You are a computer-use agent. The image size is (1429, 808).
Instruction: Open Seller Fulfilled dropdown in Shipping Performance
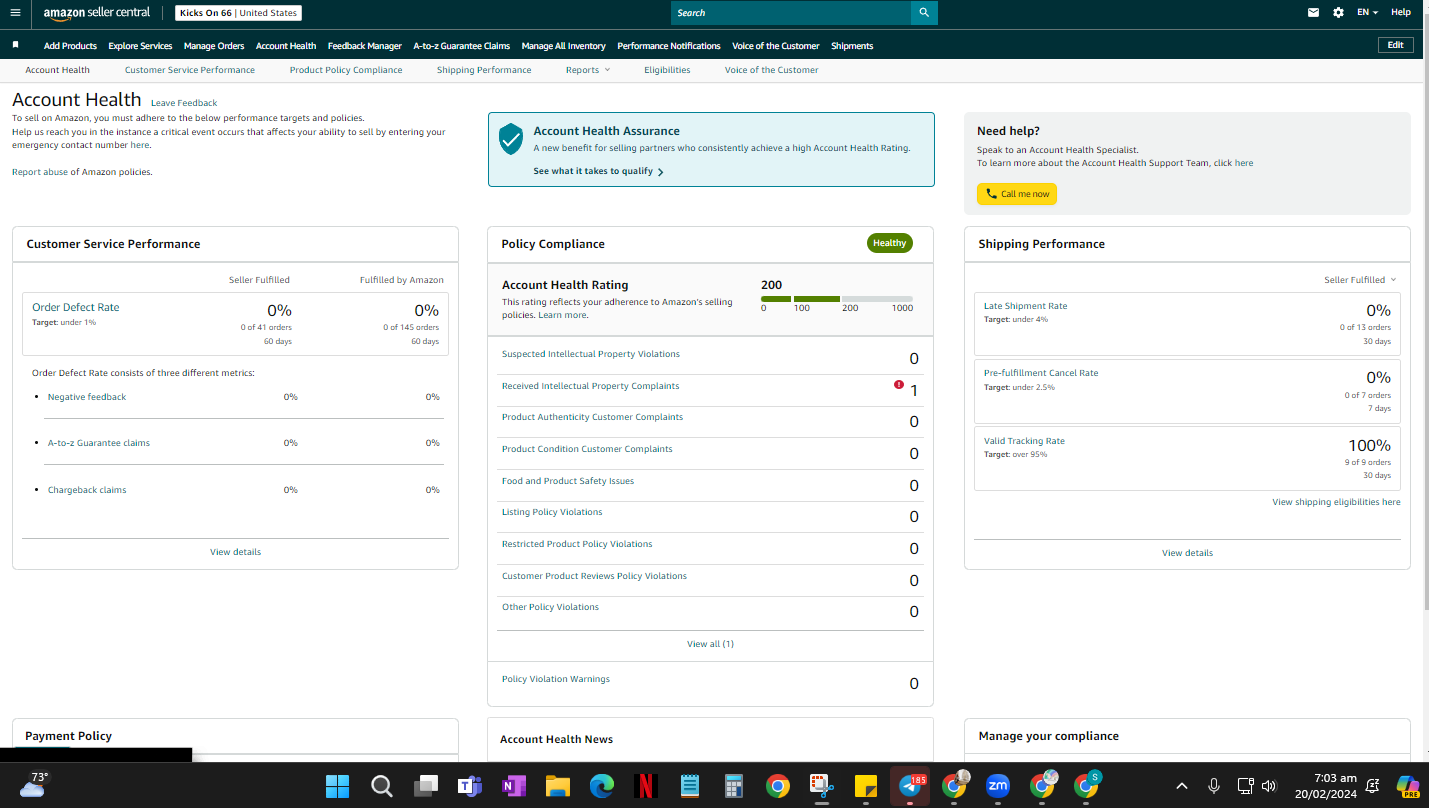pyautogui.click(x=1360, y=280)
